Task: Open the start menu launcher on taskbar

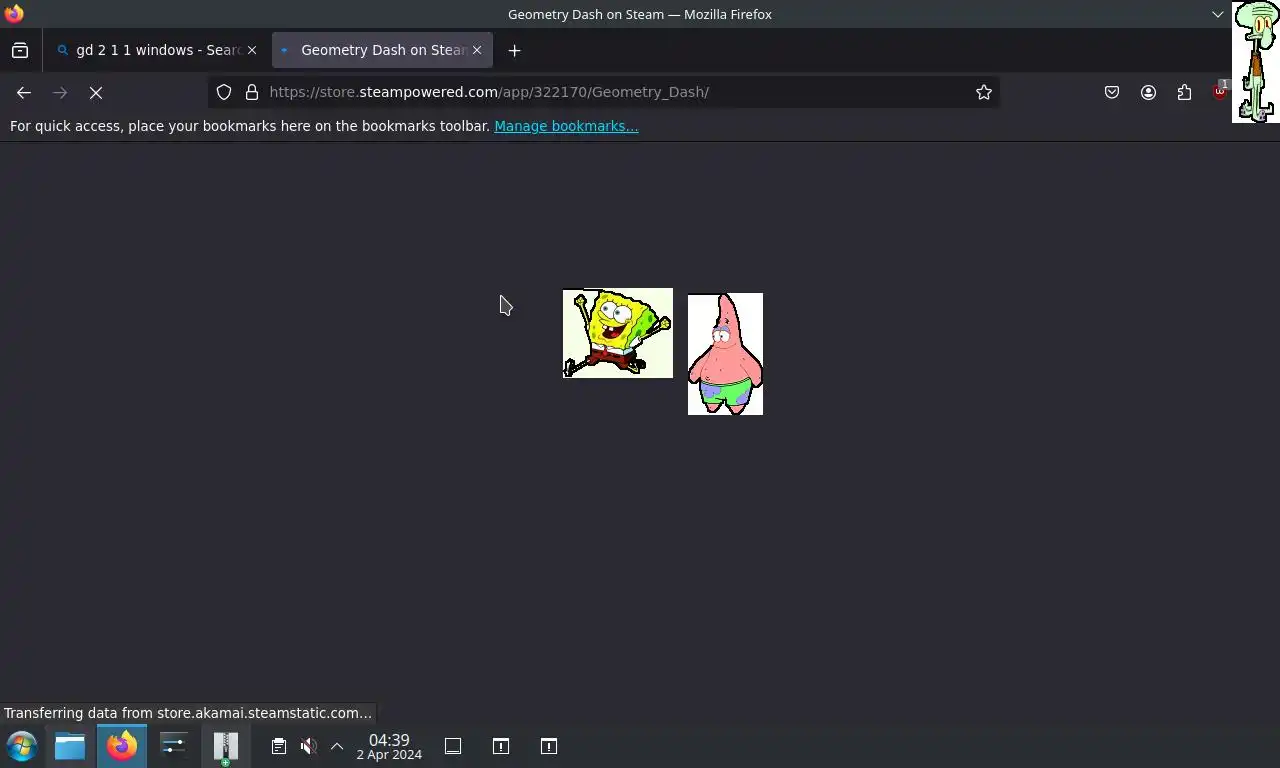Action: click(x=22, y=746)
